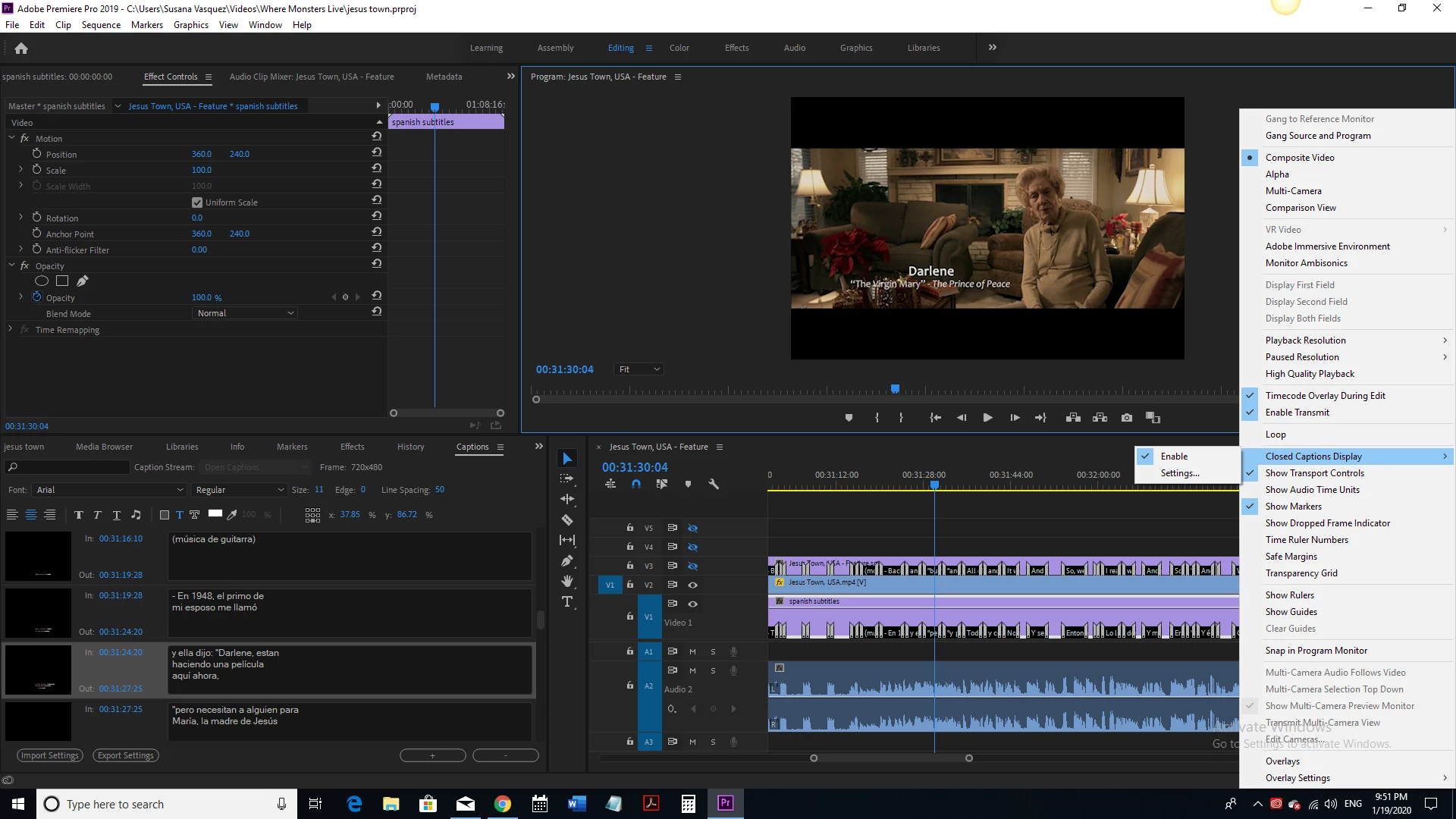1456x819 pixels.
Task: Toggle track output eye on V2
Action: pos(692,585)
